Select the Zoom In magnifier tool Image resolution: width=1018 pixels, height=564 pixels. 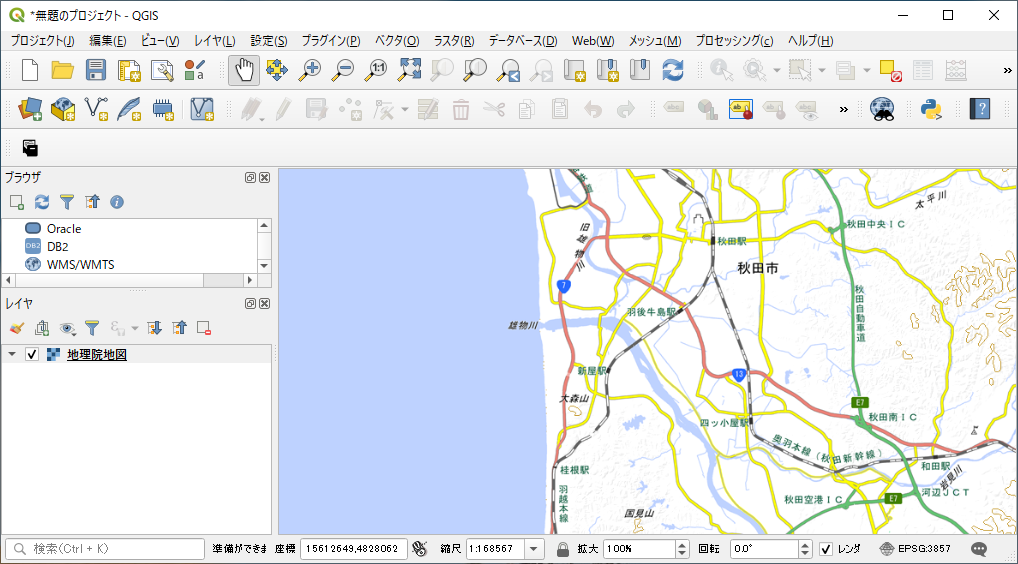(310, 70)
